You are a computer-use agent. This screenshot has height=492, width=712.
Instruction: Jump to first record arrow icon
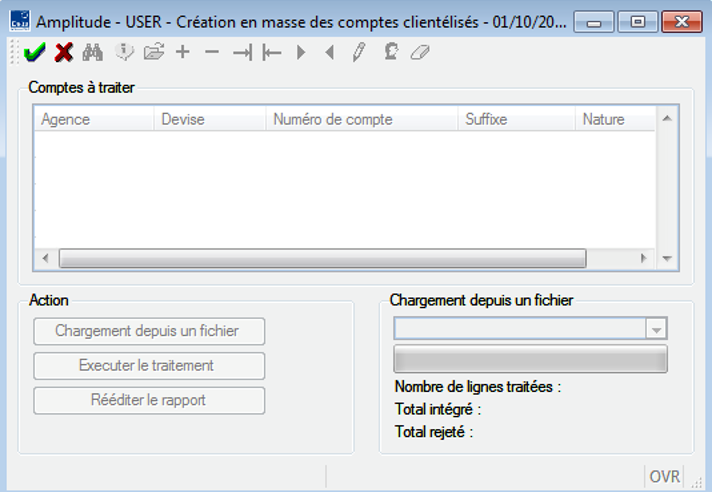coord(271,53)
